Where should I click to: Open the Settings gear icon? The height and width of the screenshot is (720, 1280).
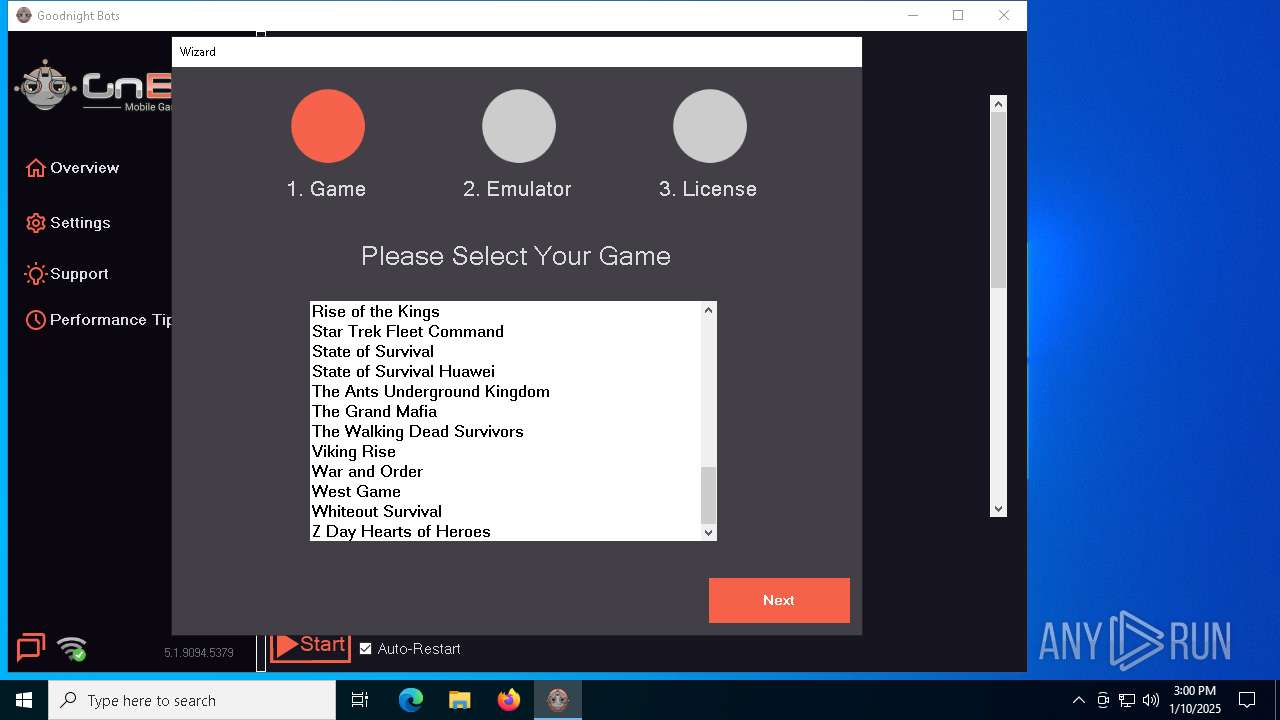point(36,223)
